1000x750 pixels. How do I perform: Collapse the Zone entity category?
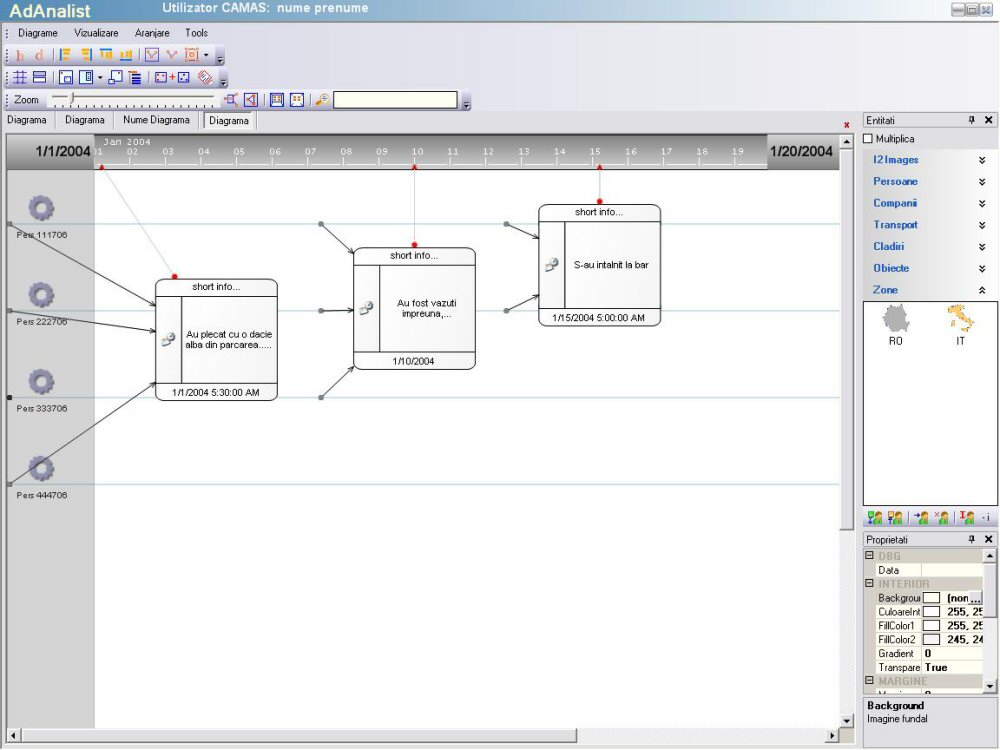[x=981, y=290]
